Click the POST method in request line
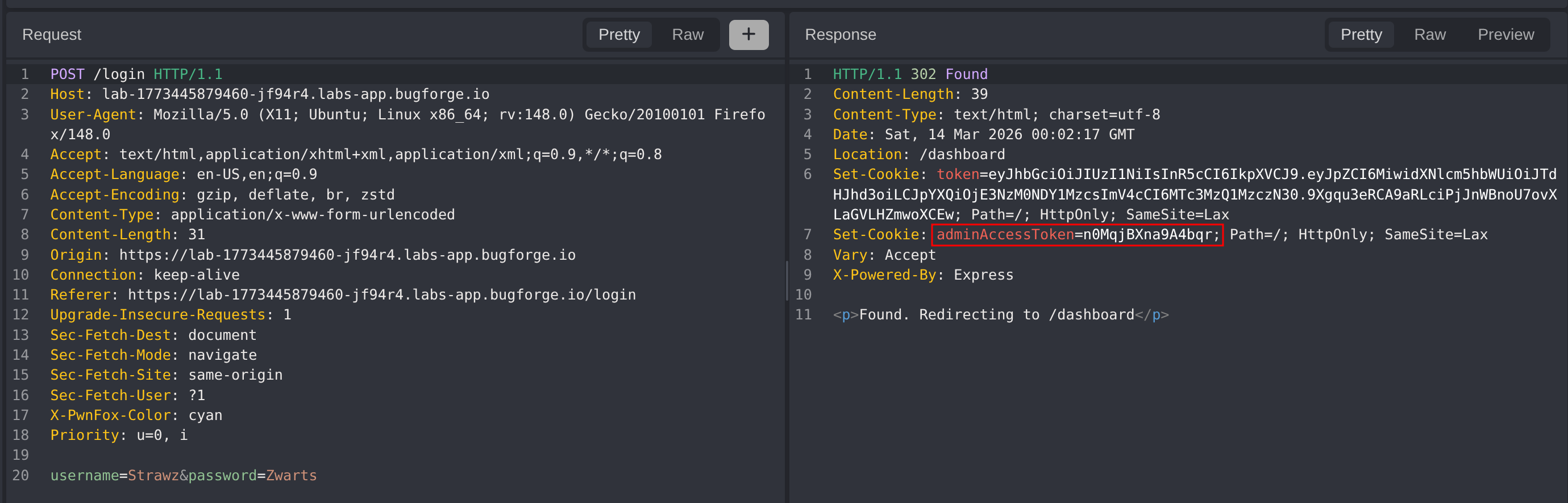Screen dimensions: 1568x503 click(x=67, y=74)
